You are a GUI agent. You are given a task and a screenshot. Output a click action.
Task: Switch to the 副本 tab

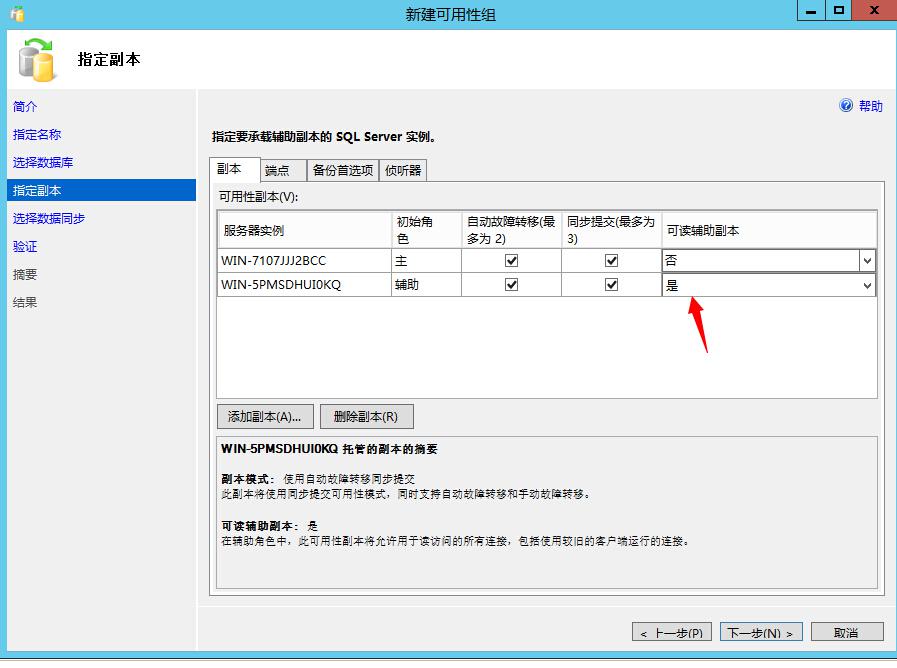[x=235, y=169]
